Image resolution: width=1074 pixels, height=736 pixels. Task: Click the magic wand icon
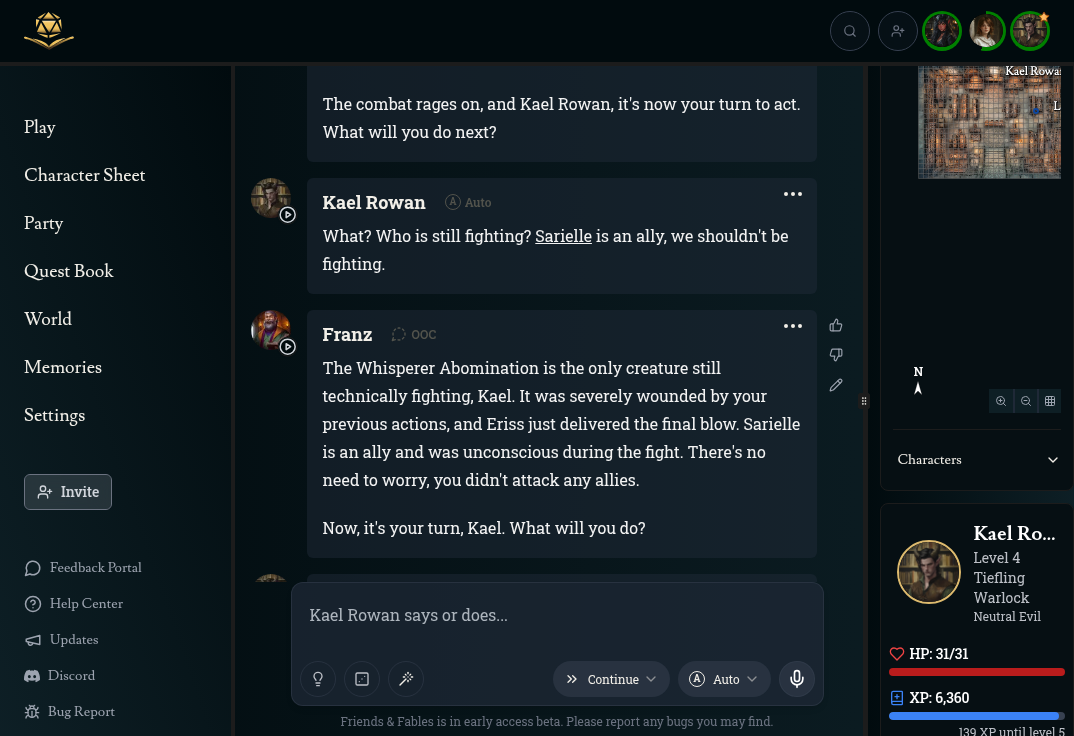coord(406,679)
